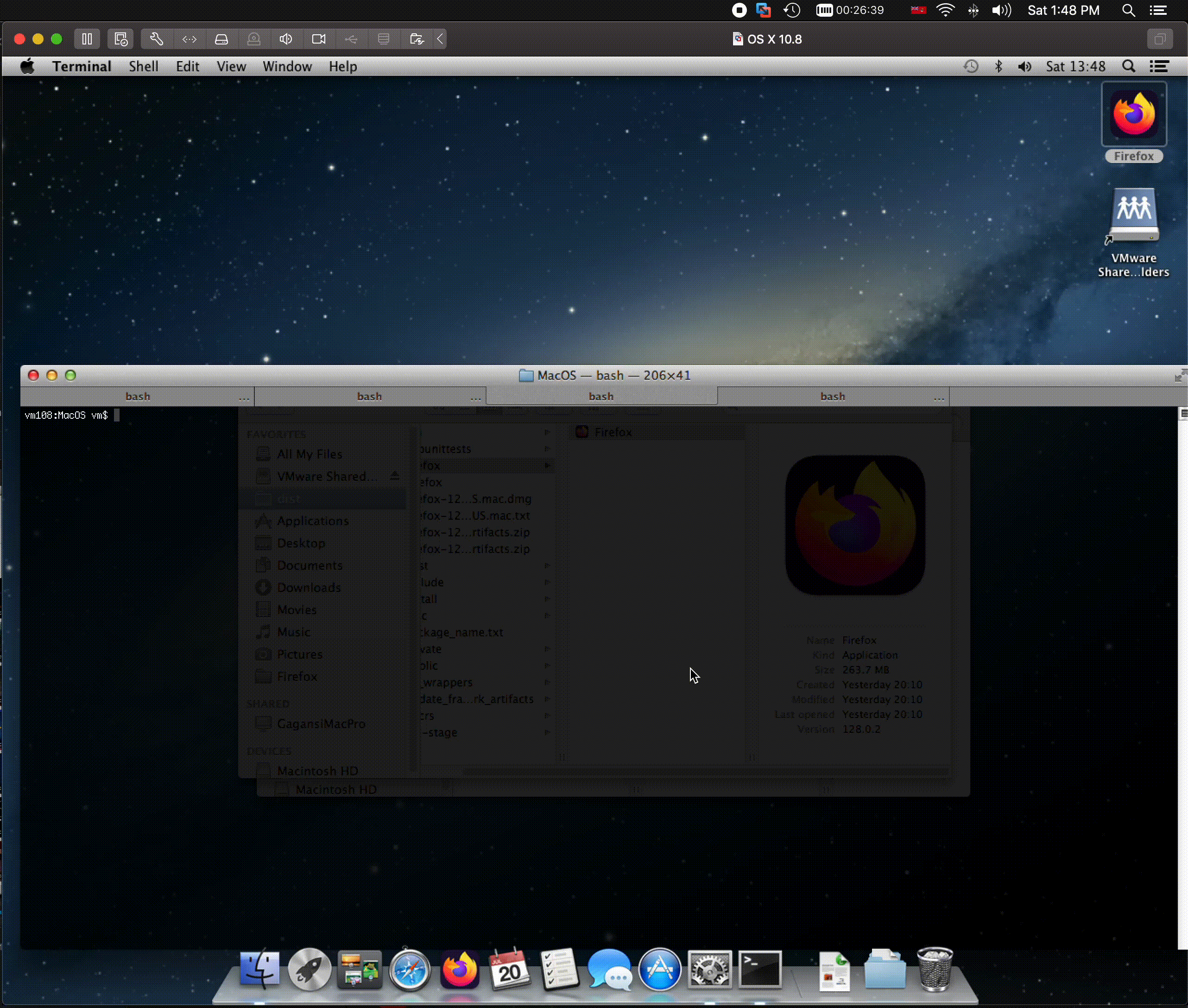Pause the VM with the pause toolbar button
The image size is (1188, 1008).
[x=87, y=39]
